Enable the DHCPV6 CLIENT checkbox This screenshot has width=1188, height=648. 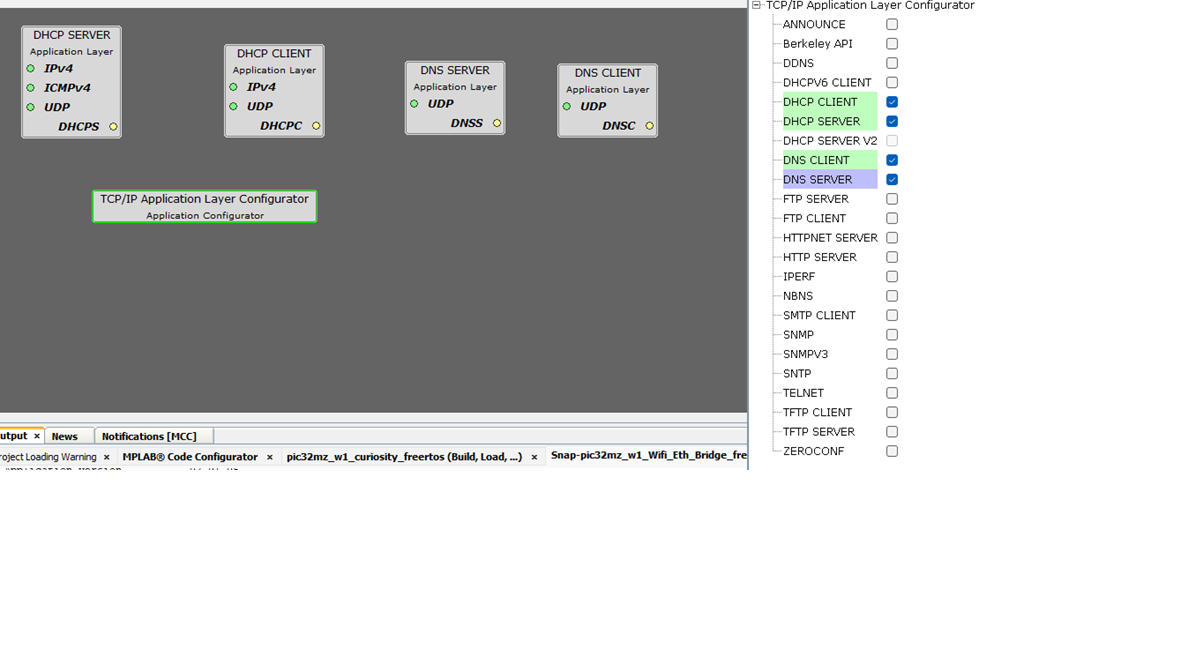(892, 83)
